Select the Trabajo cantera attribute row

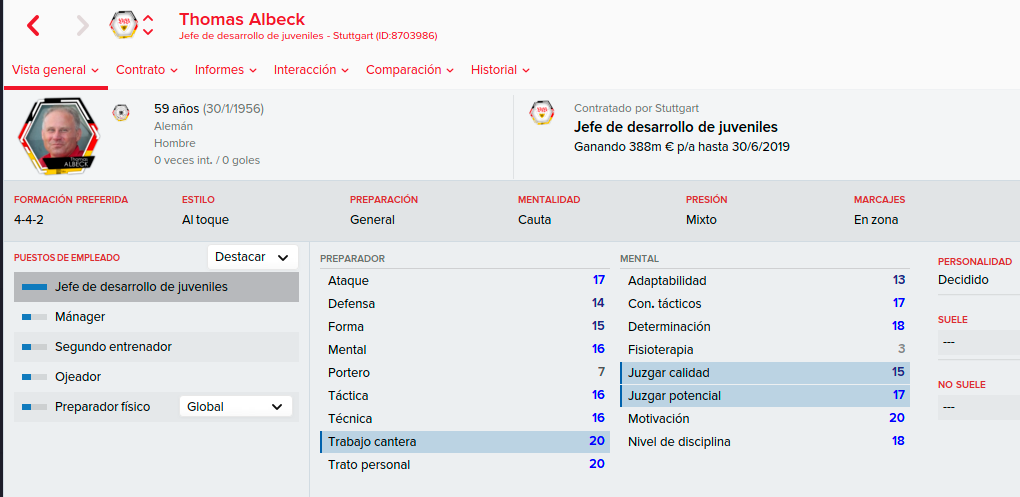tap(465, 442)
